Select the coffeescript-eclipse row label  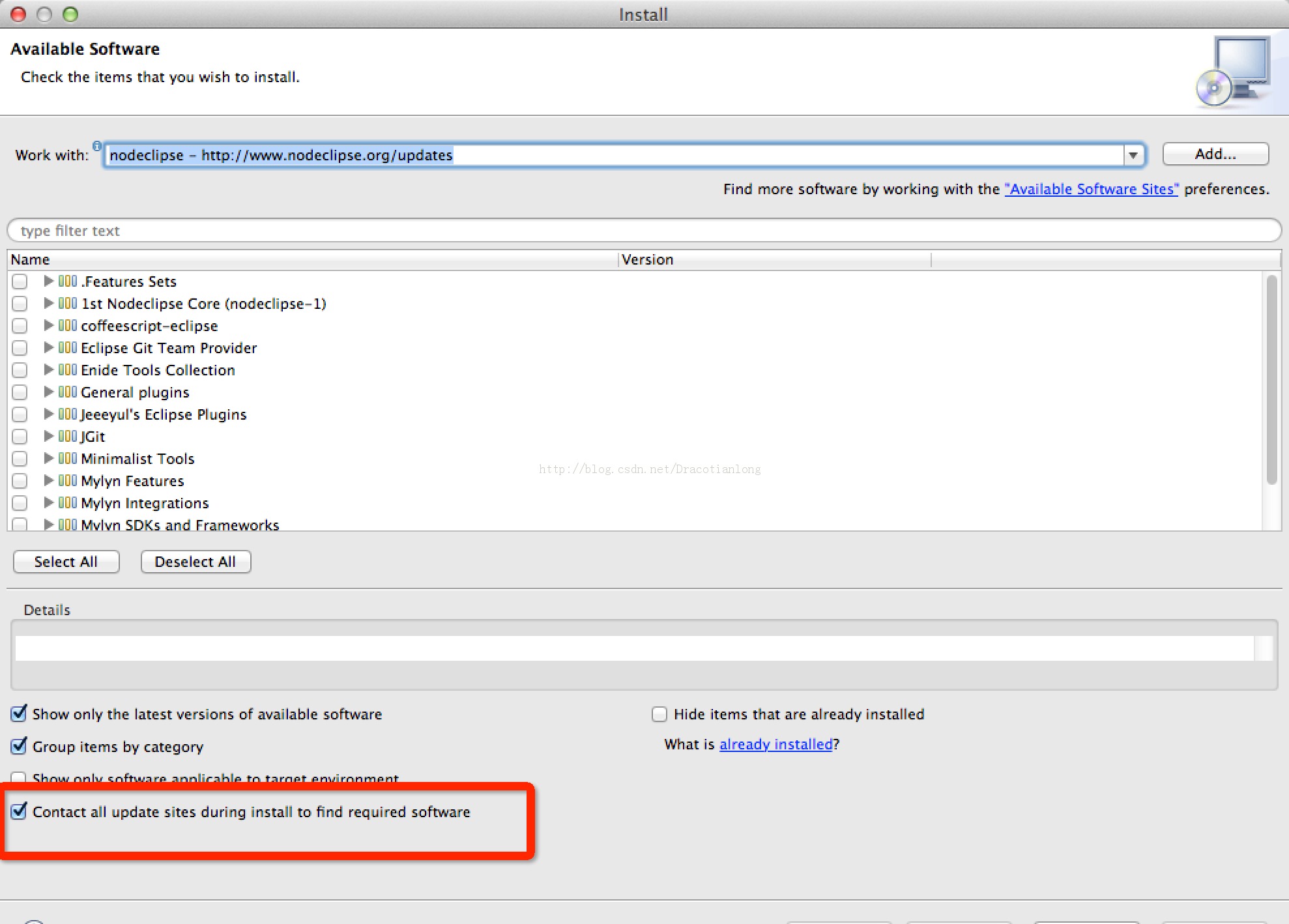149,326
